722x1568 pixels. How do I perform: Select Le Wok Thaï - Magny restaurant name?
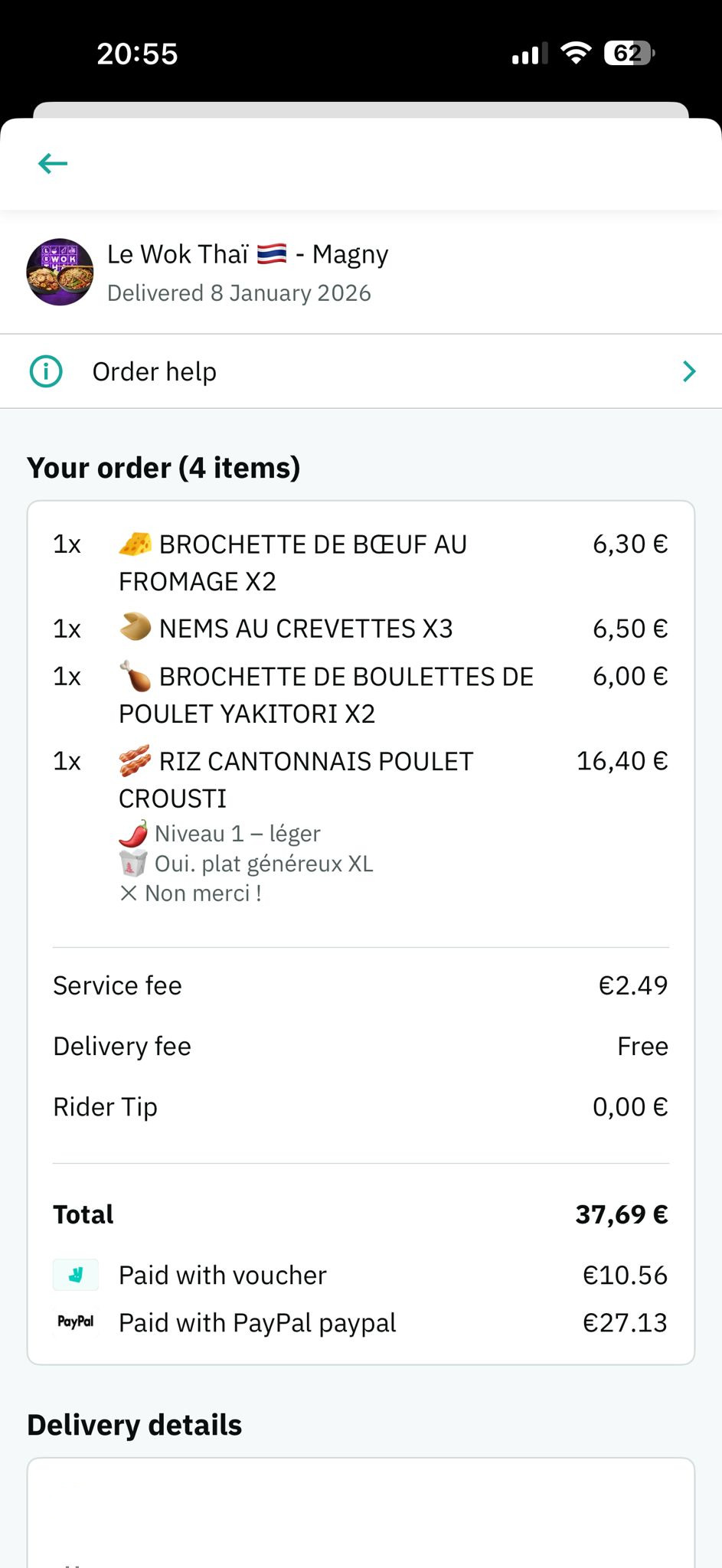tap(247, 254)
